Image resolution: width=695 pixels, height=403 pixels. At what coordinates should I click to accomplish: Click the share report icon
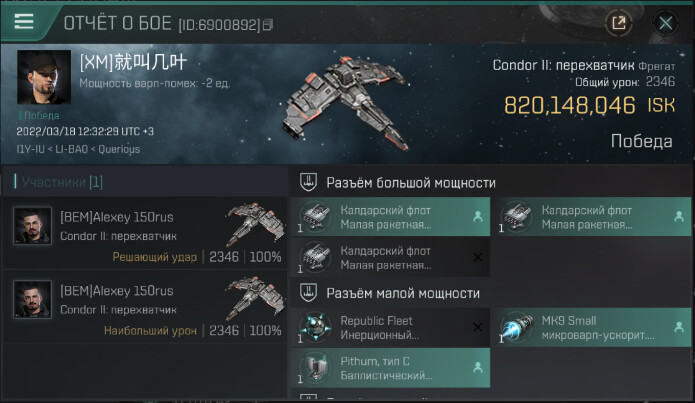619,23
